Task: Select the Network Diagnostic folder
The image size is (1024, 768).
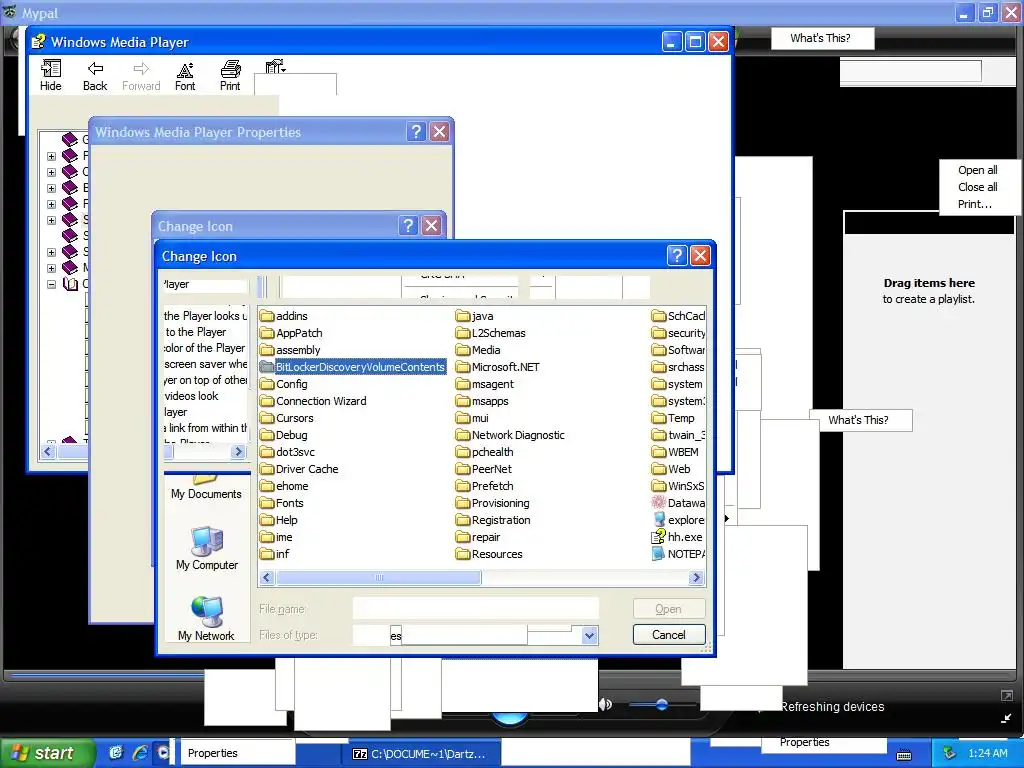Action: (x=510, y=435)
